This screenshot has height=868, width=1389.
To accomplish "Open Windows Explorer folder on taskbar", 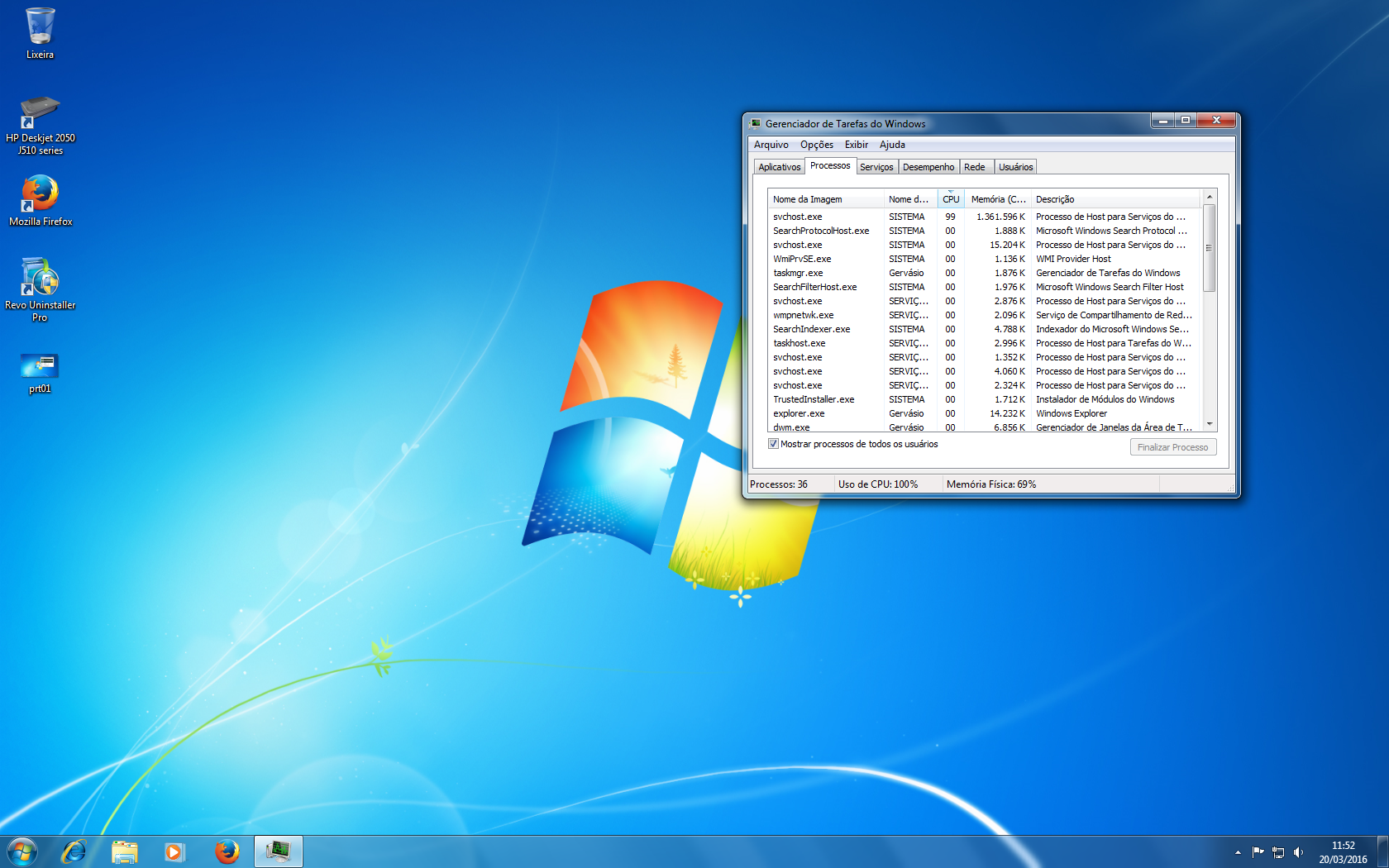I will coord(125,851).
